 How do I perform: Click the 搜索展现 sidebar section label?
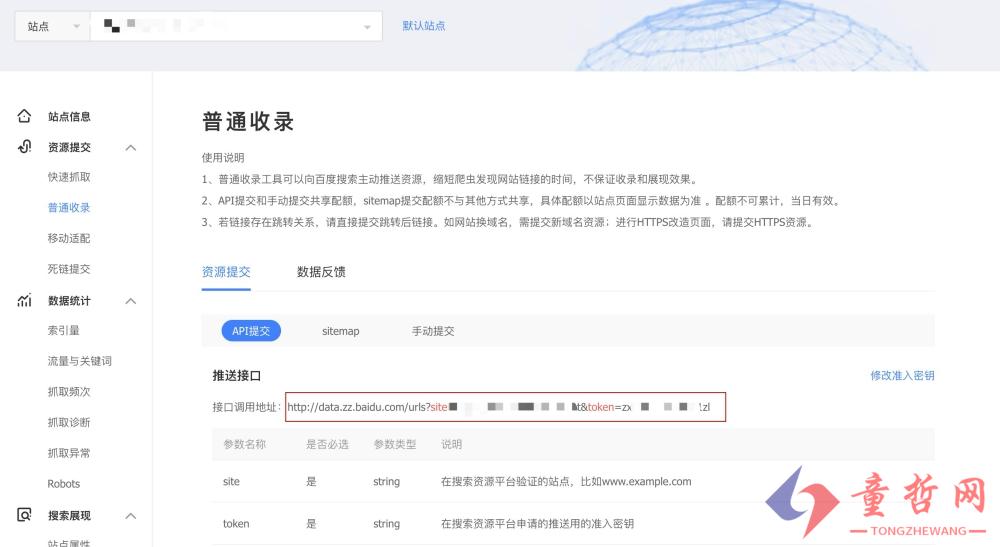click(x=69, y=515)
